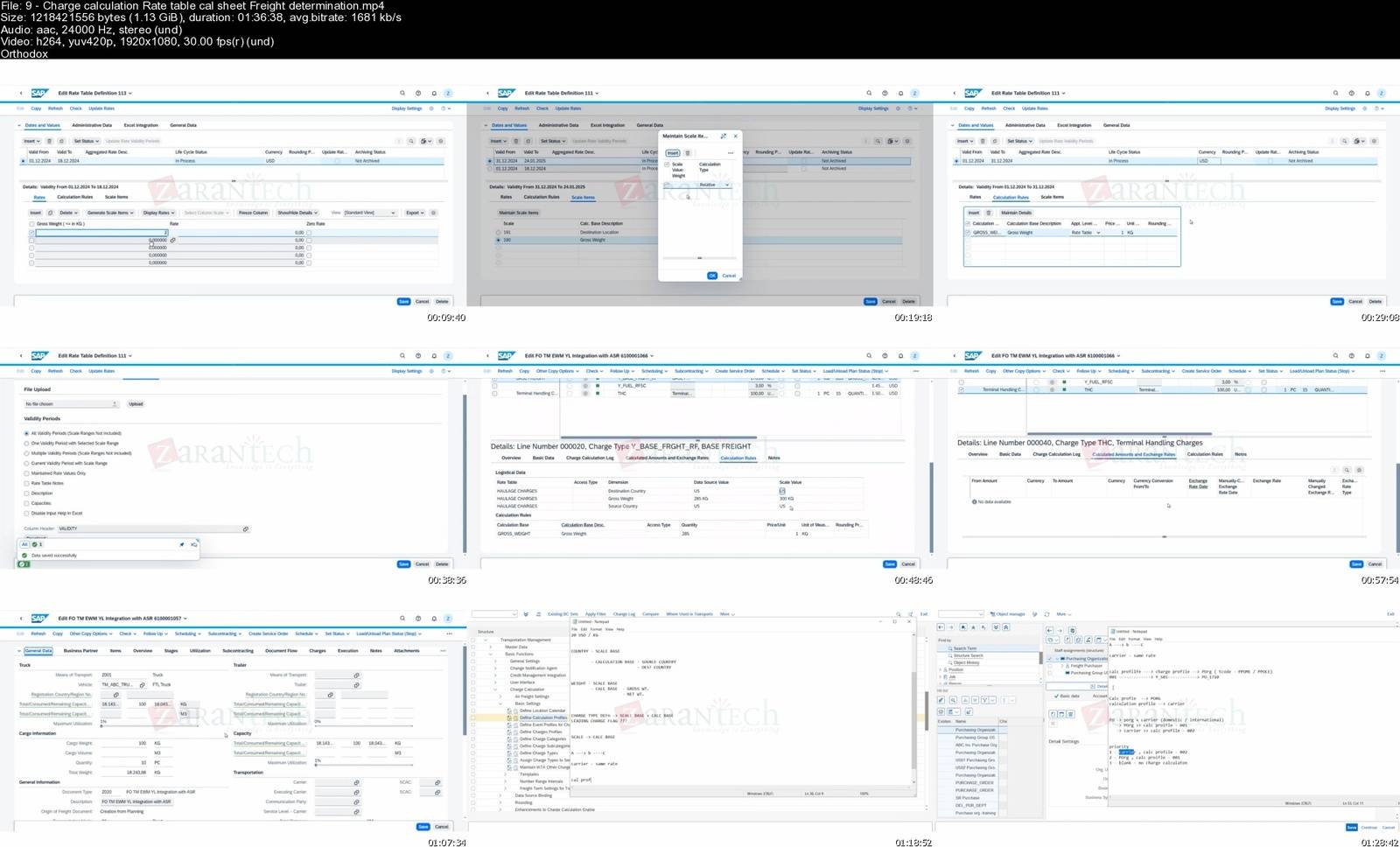This screenshot has height=847, width=1400.
Task: Tick the Rate Table Notes checkbox
Action: 26,483
